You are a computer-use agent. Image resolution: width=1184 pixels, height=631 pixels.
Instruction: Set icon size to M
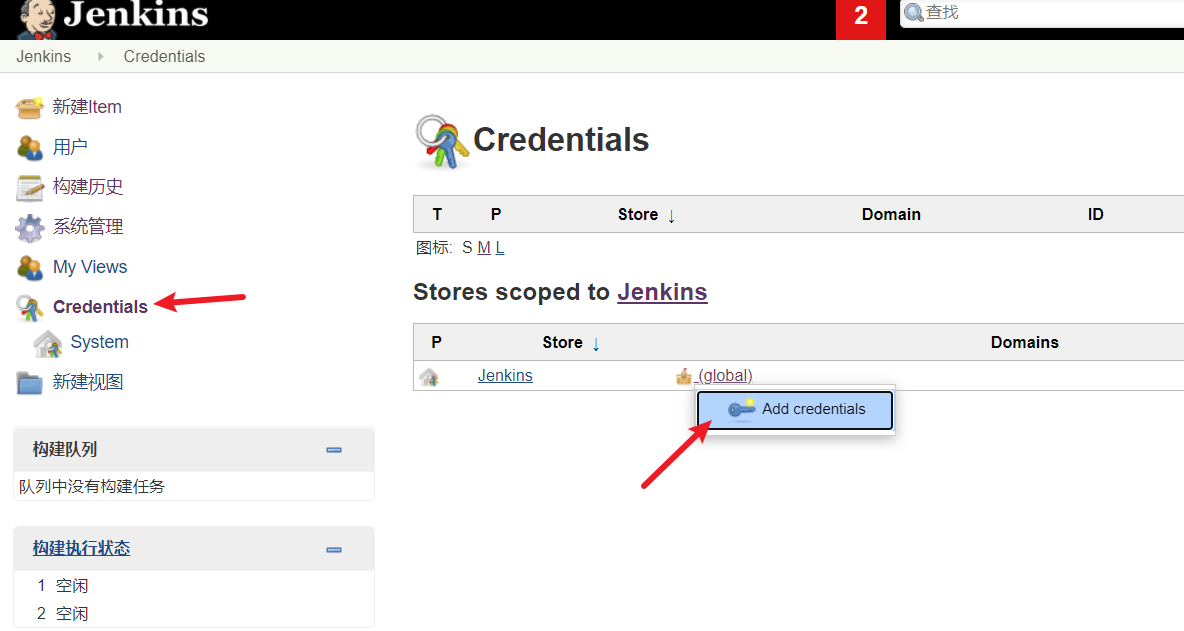click(x=484, y=248)
